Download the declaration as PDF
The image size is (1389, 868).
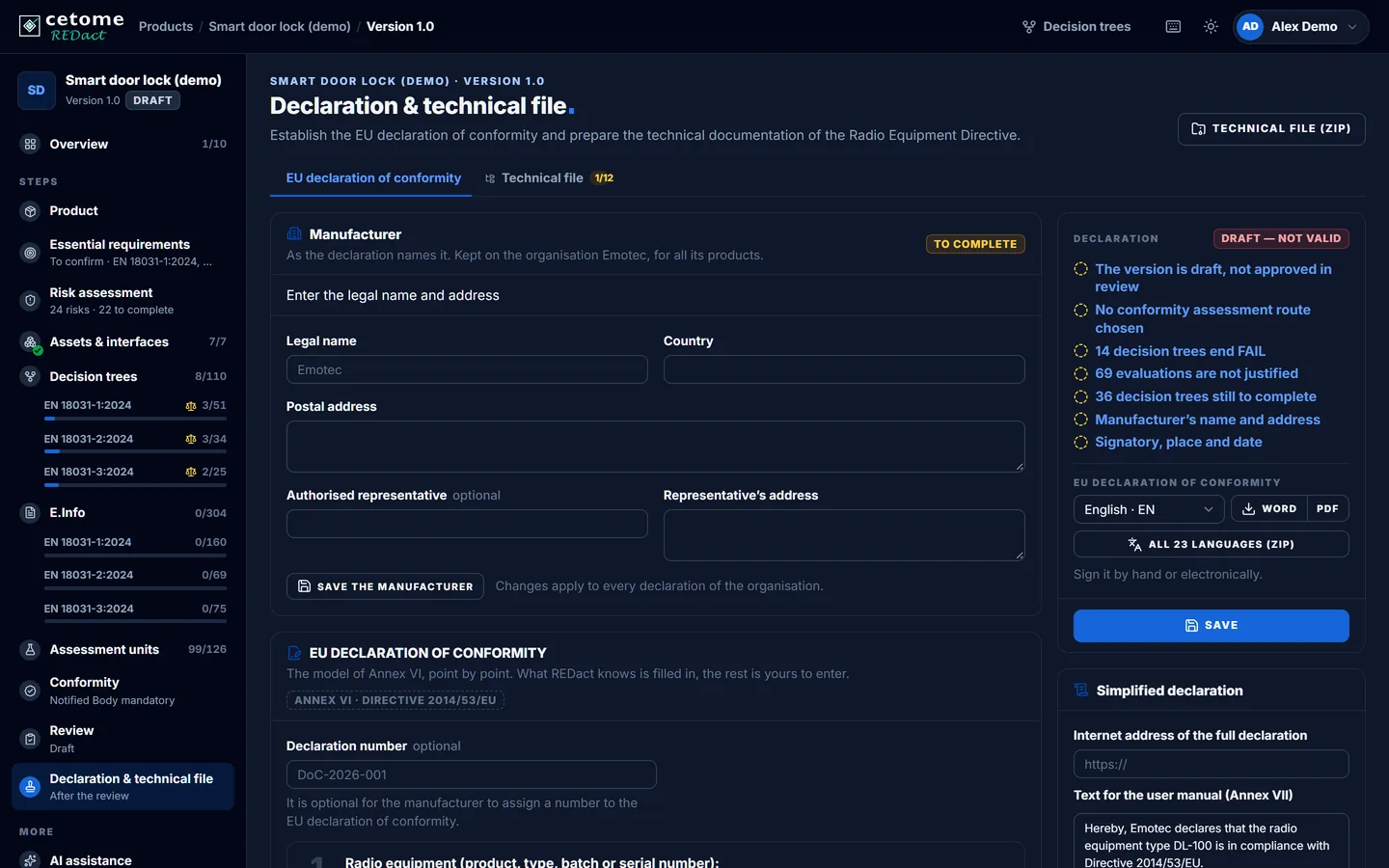(x=1328, y=509)
